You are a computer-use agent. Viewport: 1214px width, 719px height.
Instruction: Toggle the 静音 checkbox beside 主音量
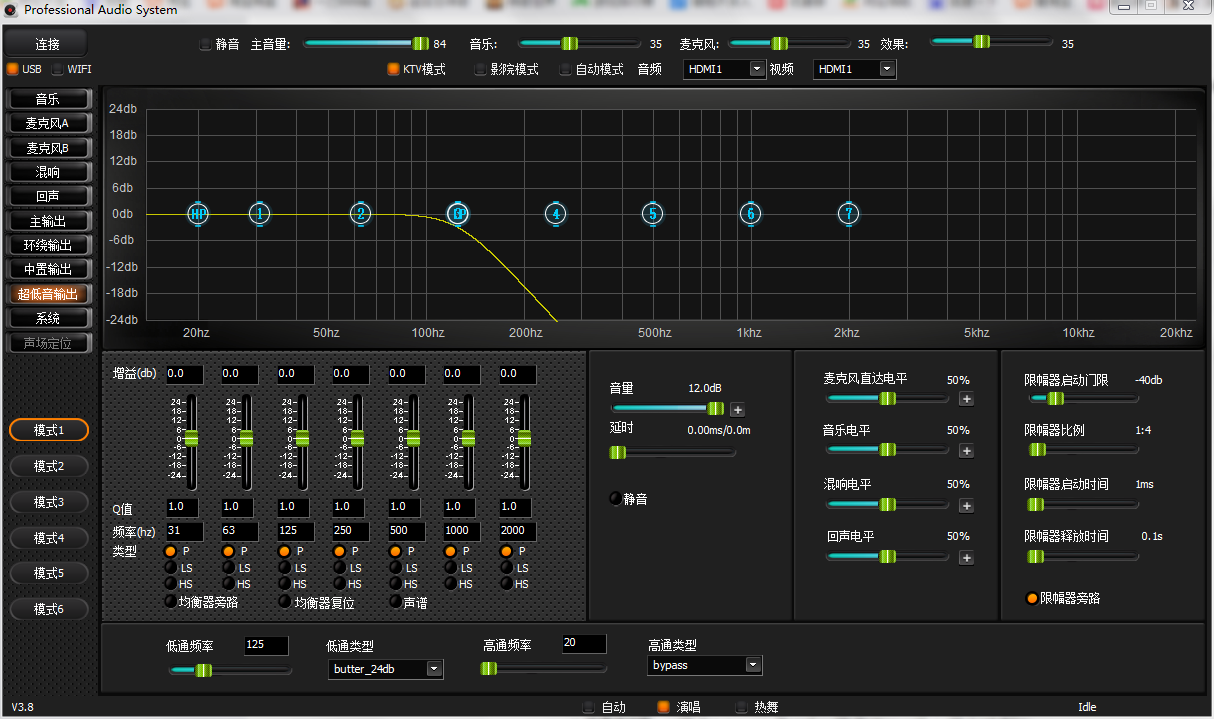pos(206,44)
